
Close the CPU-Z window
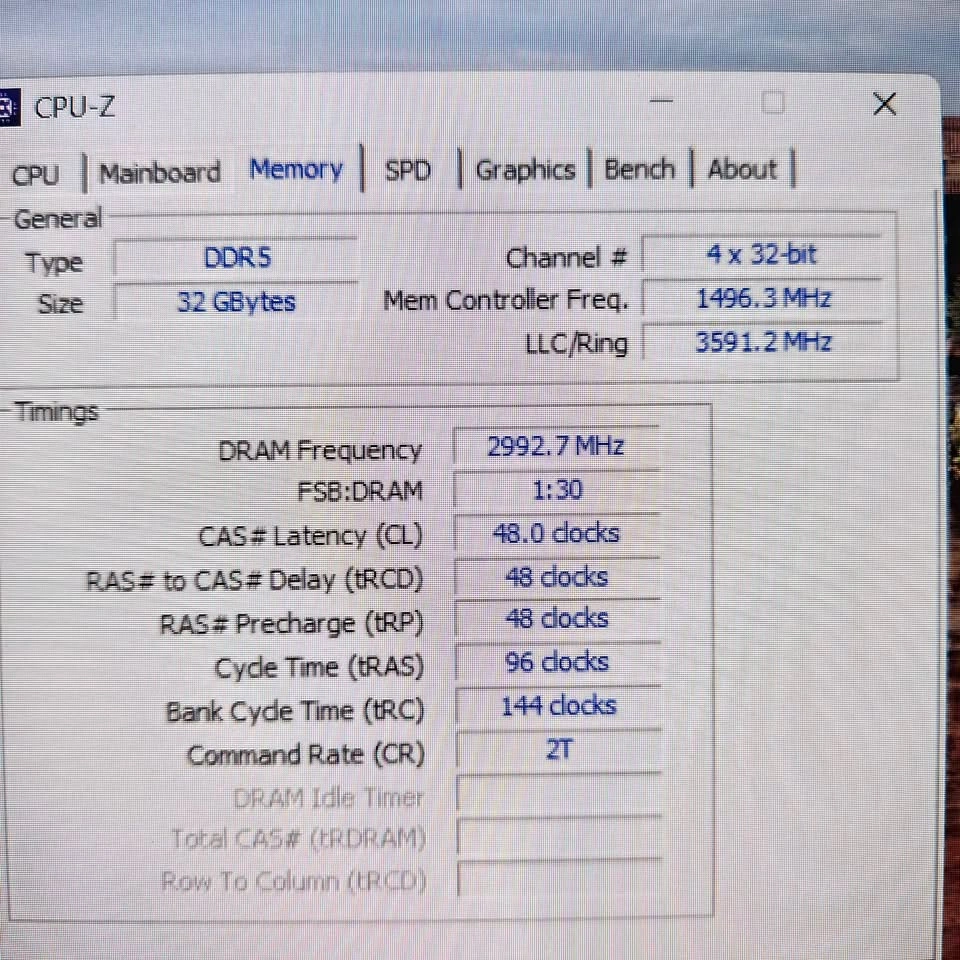[x=885, y=104]
